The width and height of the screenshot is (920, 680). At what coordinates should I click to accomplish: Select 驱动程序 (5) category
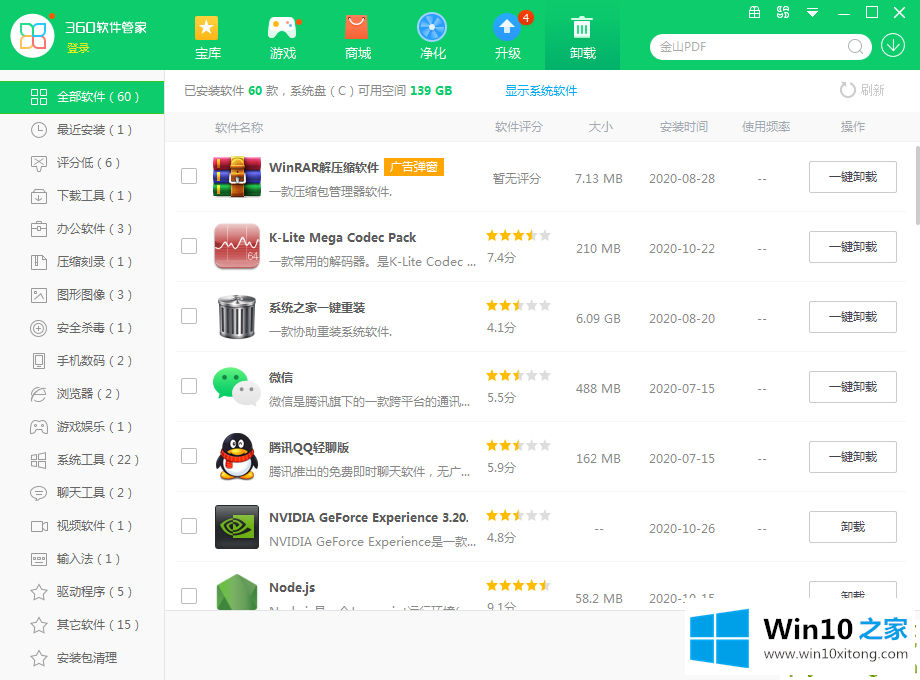click(x=82, y=592)
